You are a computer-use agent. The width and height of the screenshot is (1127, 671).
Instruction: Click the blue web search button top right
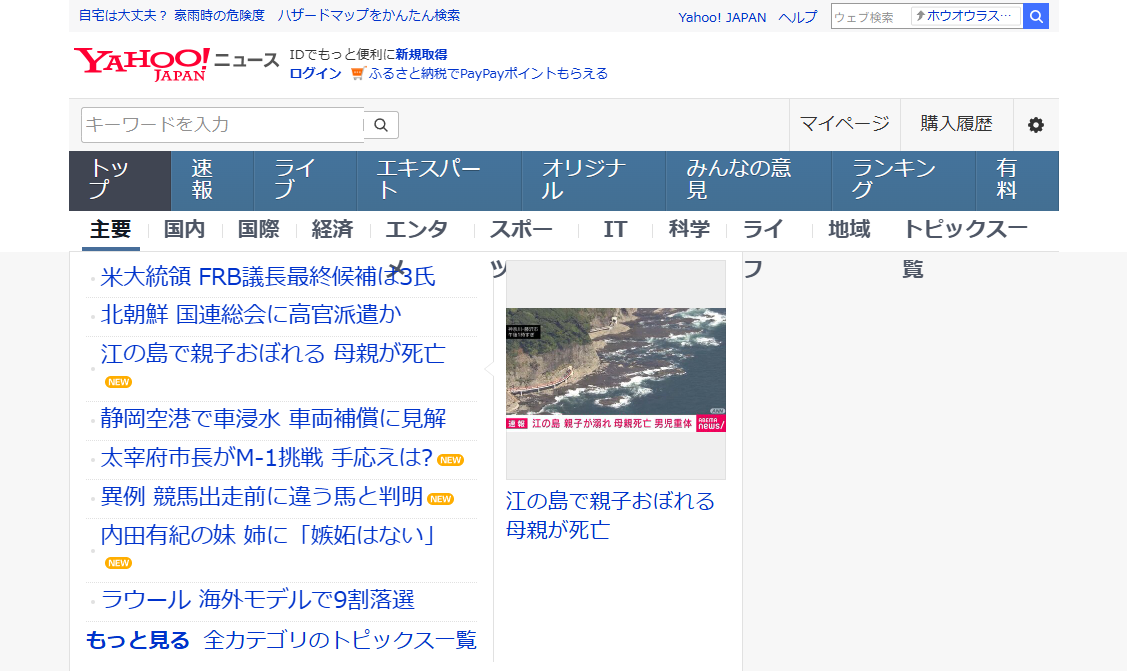(x=1036, y=16)
